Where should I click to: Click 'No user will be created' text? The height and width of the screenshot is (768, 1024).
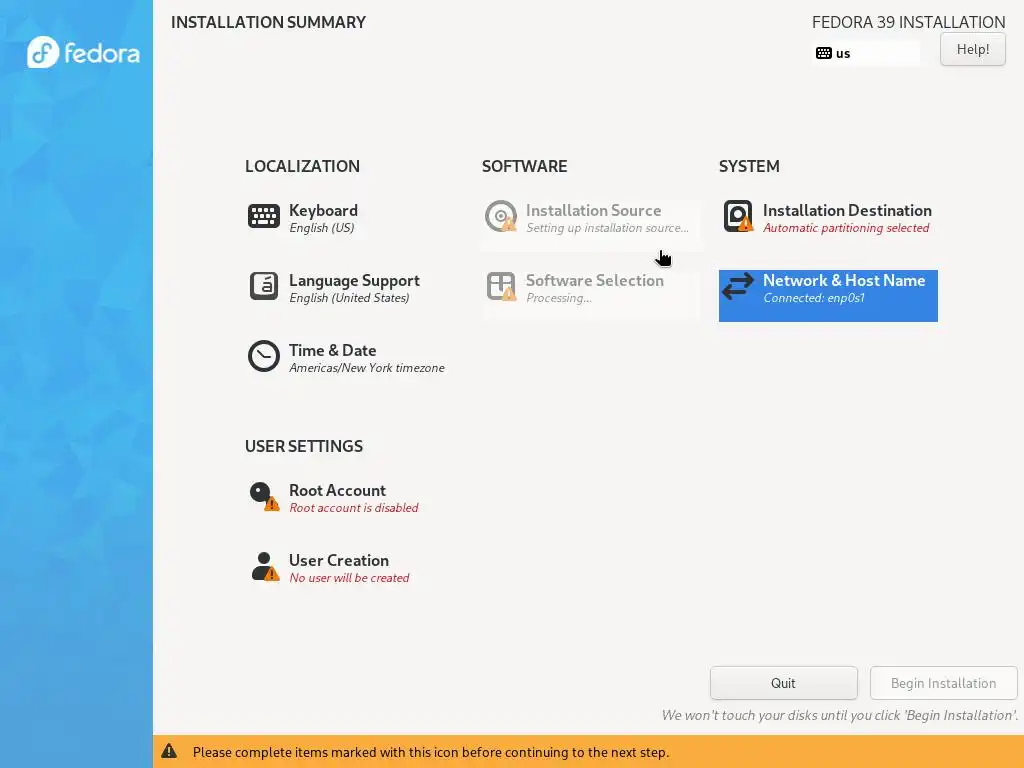(349, 578)
